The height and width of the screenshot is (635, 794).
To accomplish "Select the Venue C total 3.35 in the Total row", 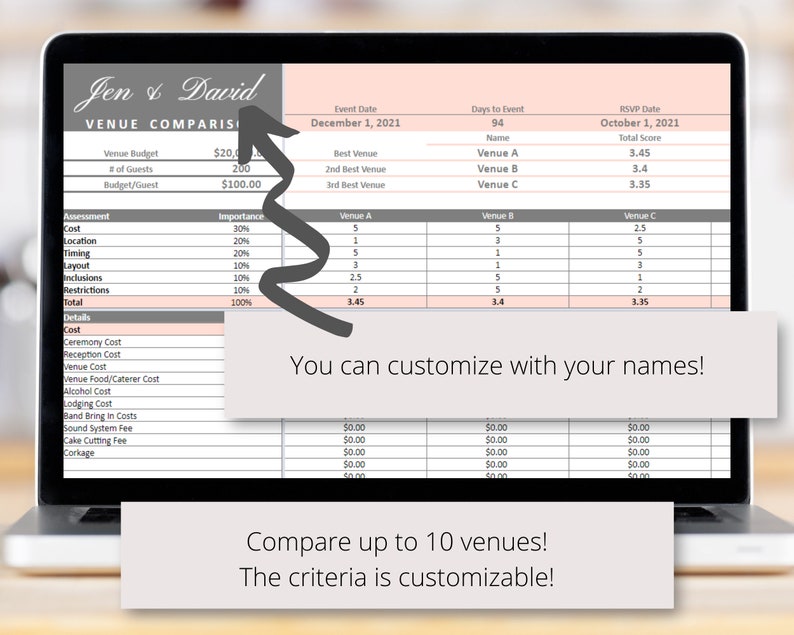I will (x=640, y=302).
